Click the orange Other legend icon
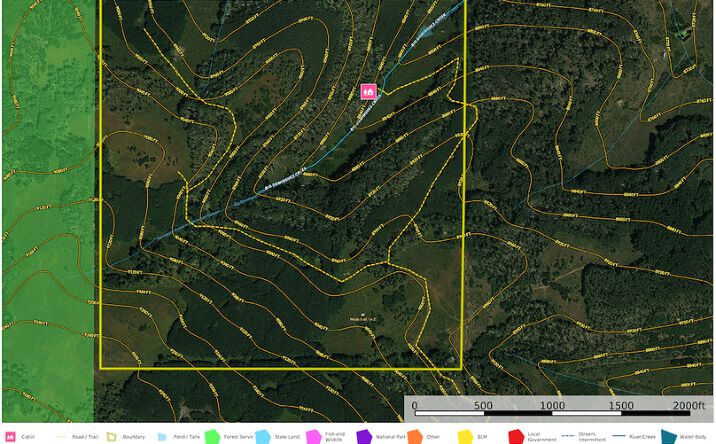 click(415, 437)
